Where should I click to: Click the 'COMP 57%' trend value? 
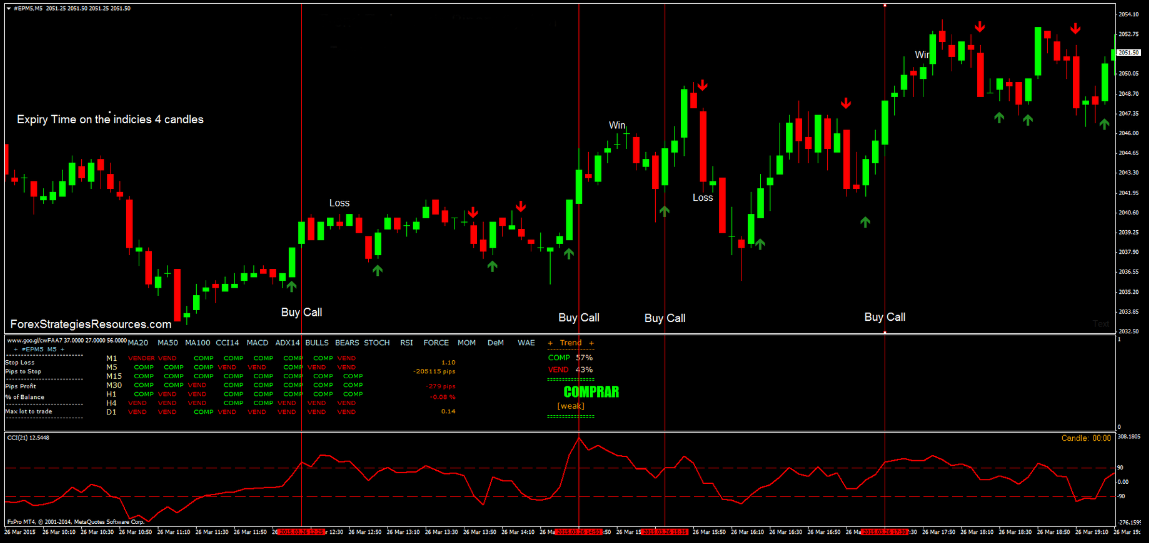coord(570,358)
